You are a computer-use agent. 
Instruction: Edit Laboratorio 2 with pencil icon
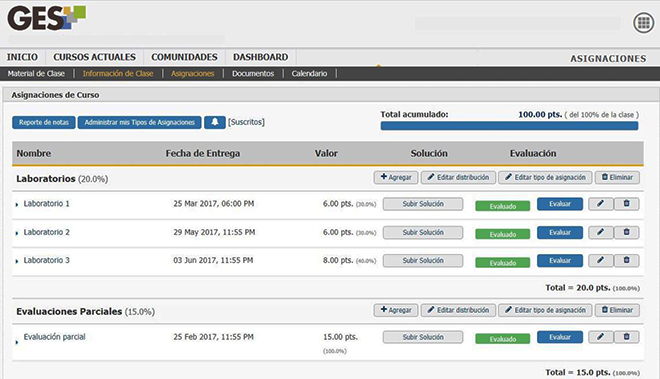pyautogui.click(x=601, y=232)
